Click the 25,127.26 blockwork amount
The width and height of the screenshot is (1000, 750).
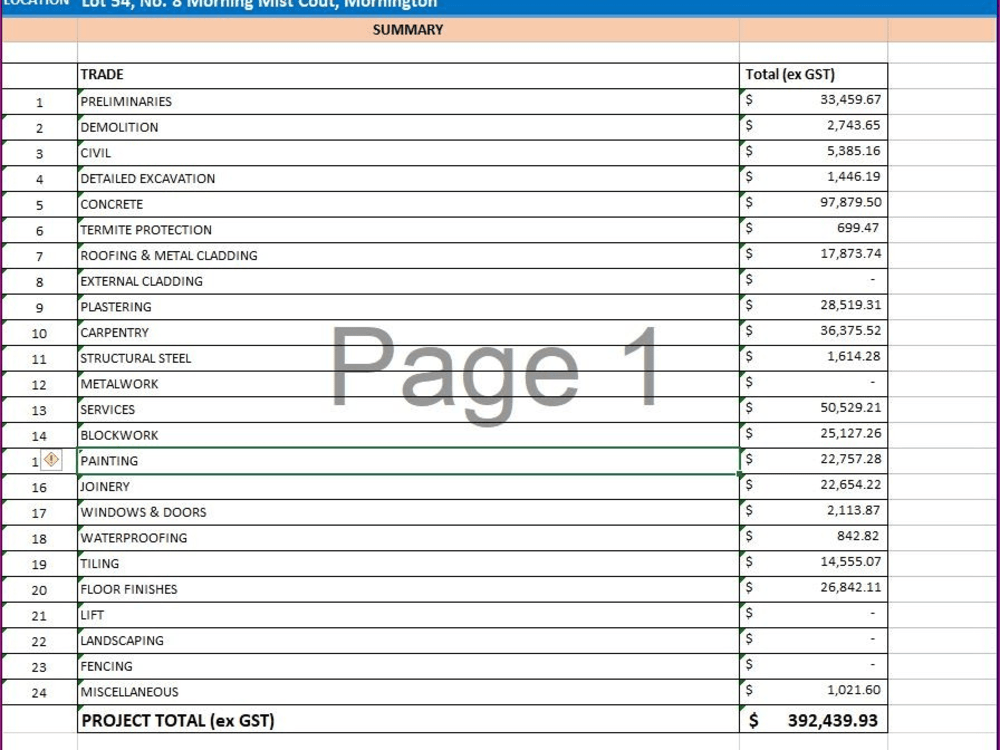850,433
